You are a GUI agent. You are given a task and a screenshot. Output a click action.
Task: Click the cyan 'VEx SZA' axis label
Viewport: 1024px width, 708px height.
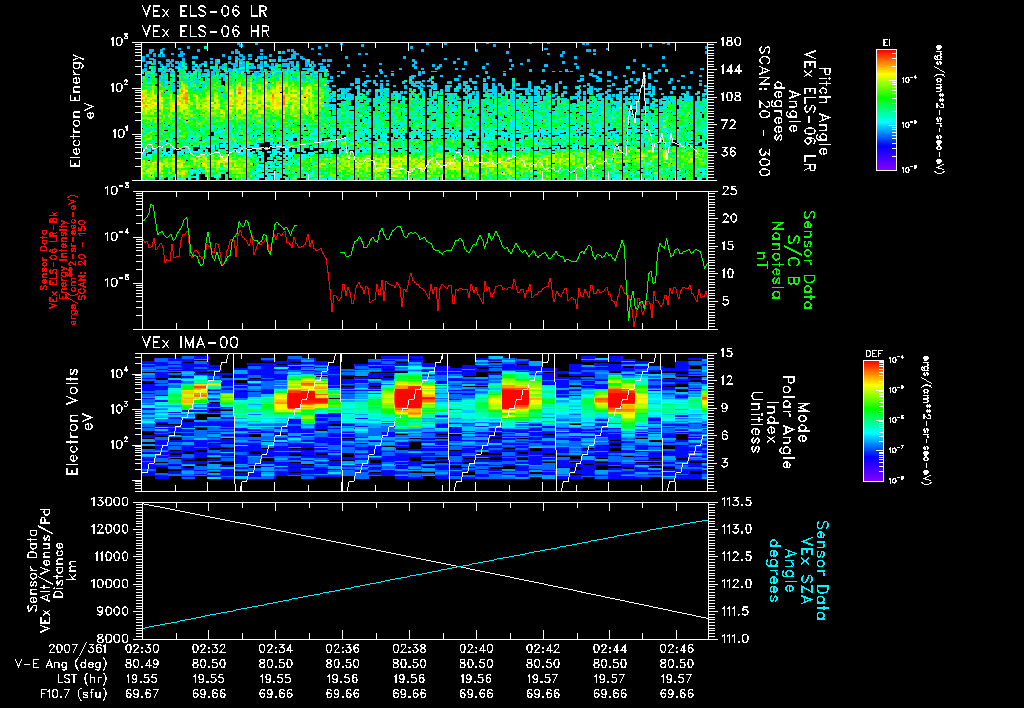[x=806, y=570]
